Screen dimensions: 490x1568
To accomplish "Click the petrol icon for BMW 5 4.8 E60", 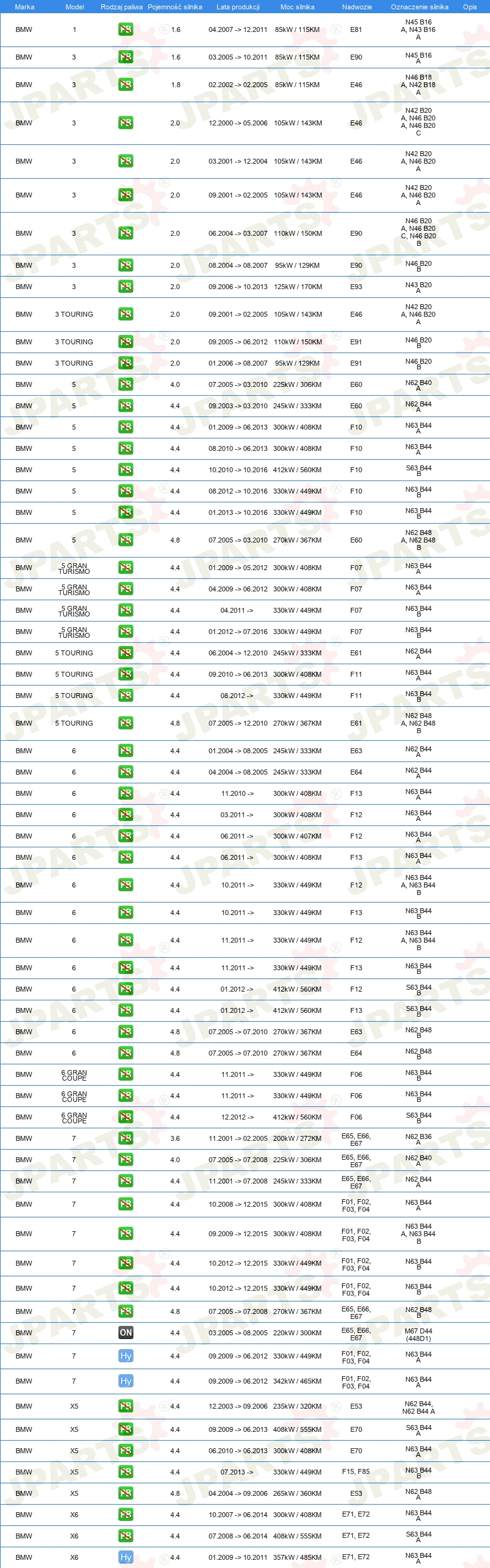I will (126, 540).
